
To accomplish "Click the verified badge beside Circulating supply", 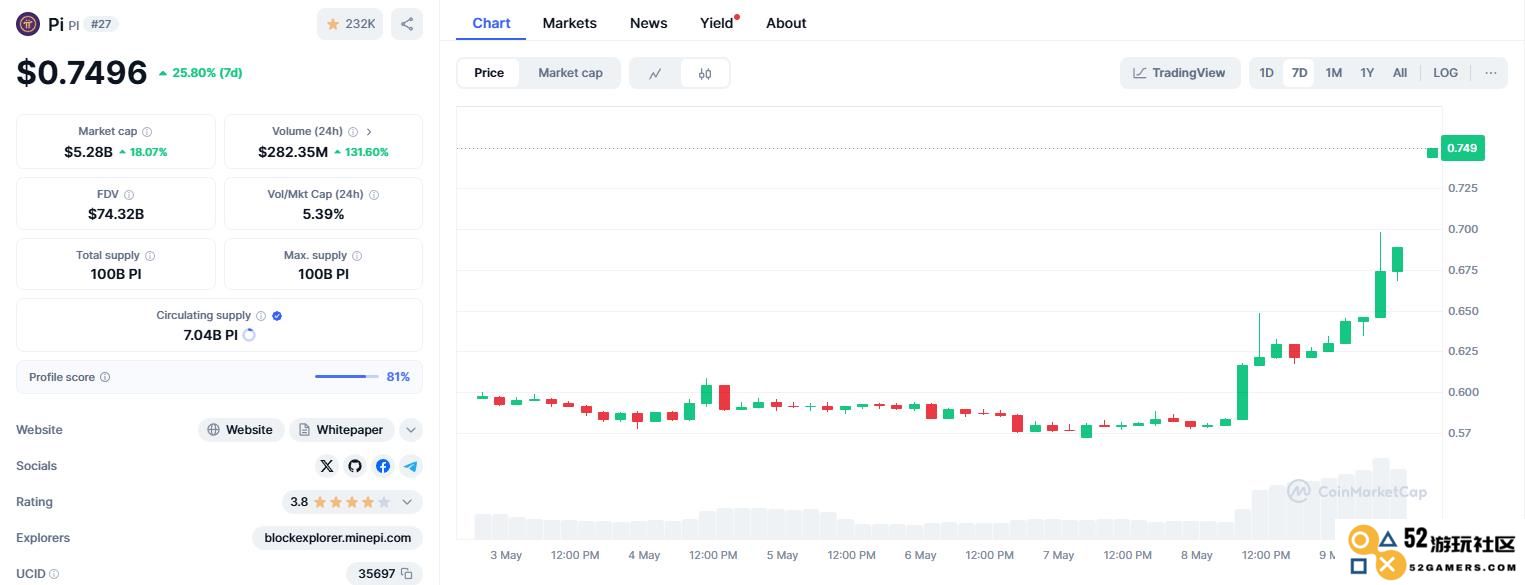I will [277, 316].
